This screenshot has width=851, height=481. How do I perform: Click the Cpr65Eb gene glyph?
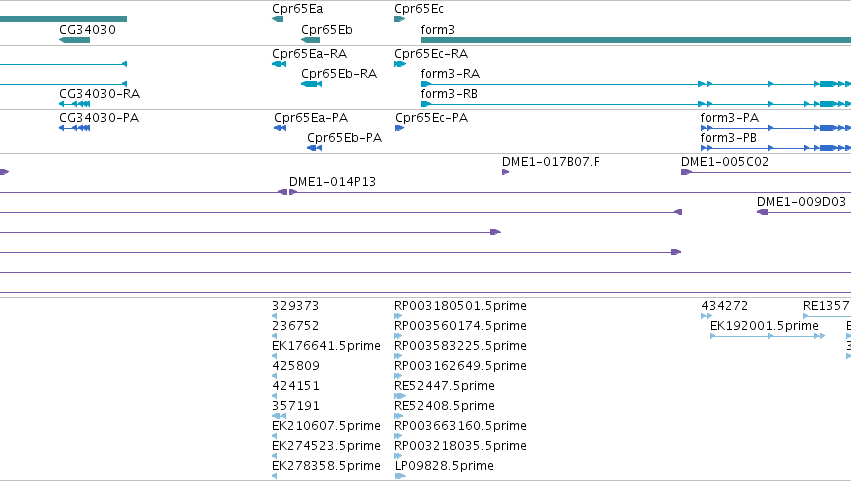click(x=310, y=40)
